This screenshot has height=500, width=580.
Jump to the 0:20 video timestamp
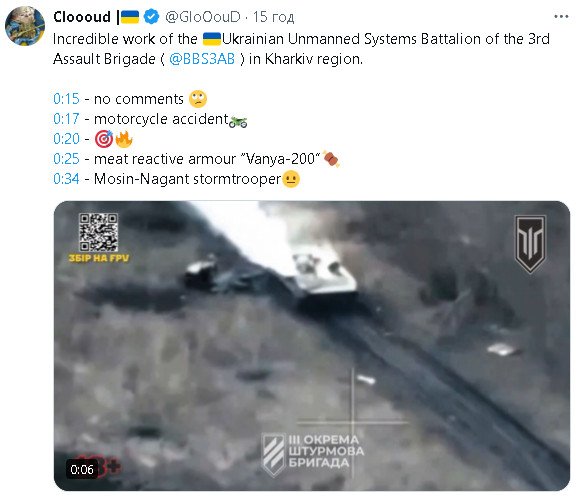66,139
